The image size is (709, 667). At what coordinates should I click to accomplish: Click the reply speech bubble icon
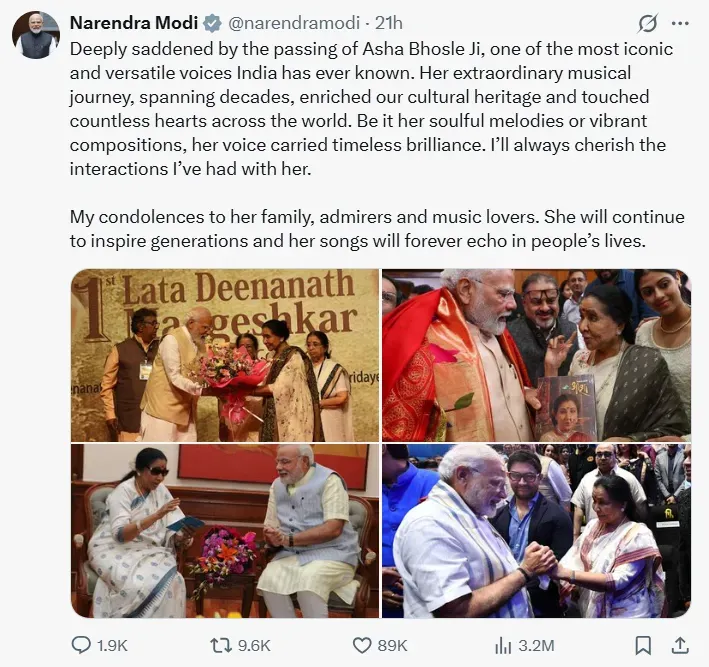(x=82, y=644)
